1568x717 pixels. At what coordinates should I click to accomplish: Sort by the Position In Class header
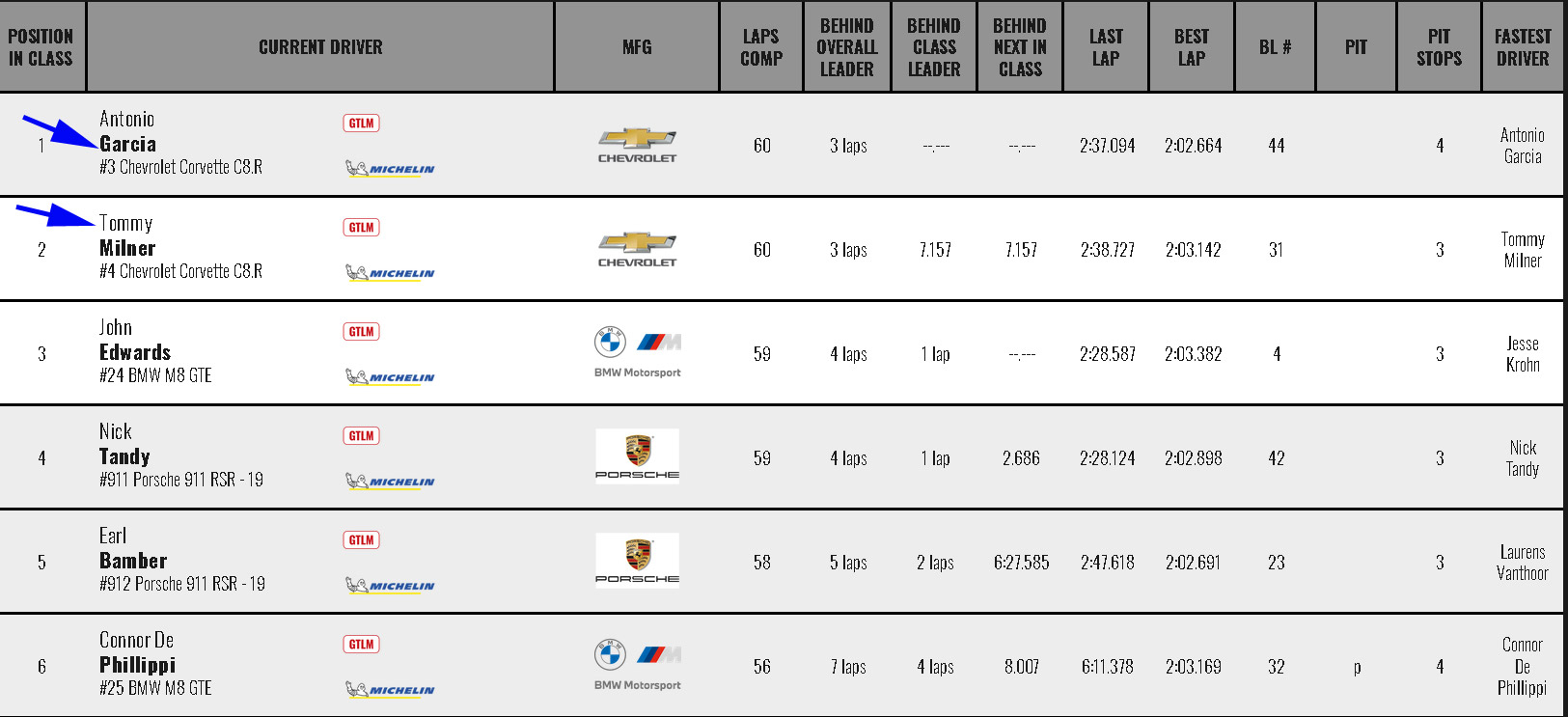(x=41, y=47)
